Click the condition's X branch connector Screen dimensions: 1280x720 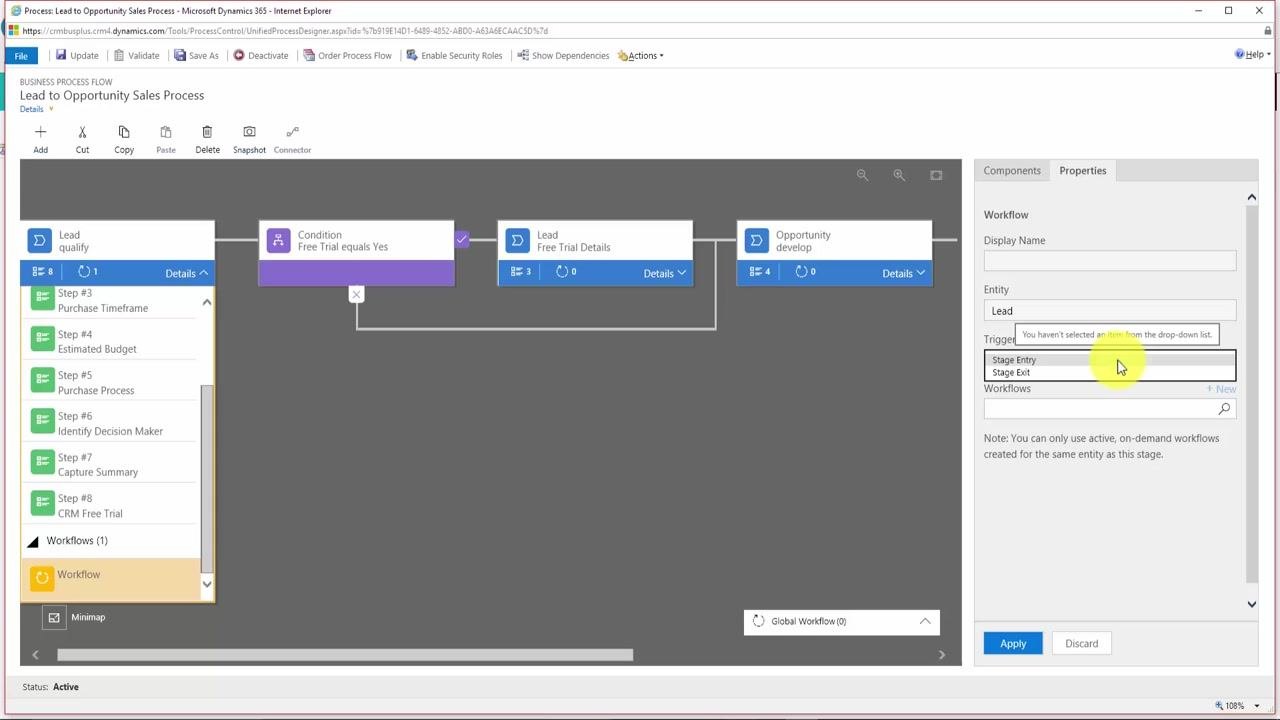[356, 294]
